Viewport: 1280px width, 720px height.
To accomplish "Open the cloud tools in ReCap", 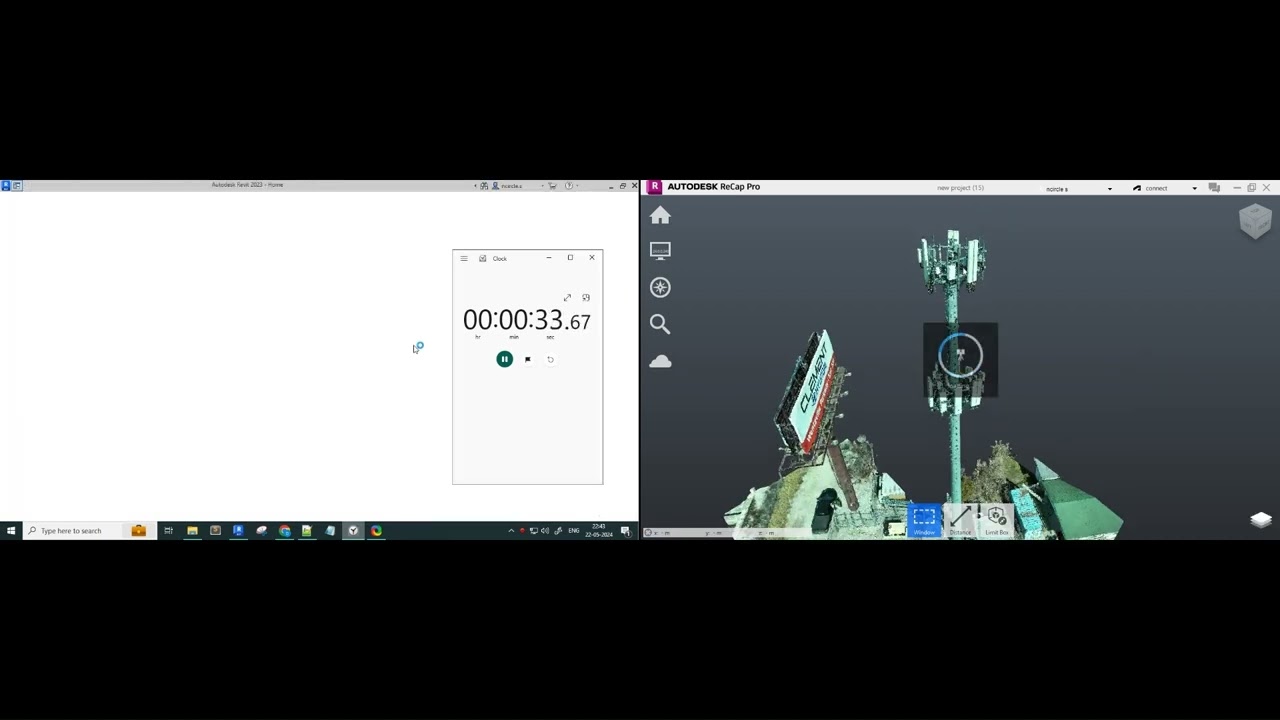I will pyautogui.click(x=660, y=361).
